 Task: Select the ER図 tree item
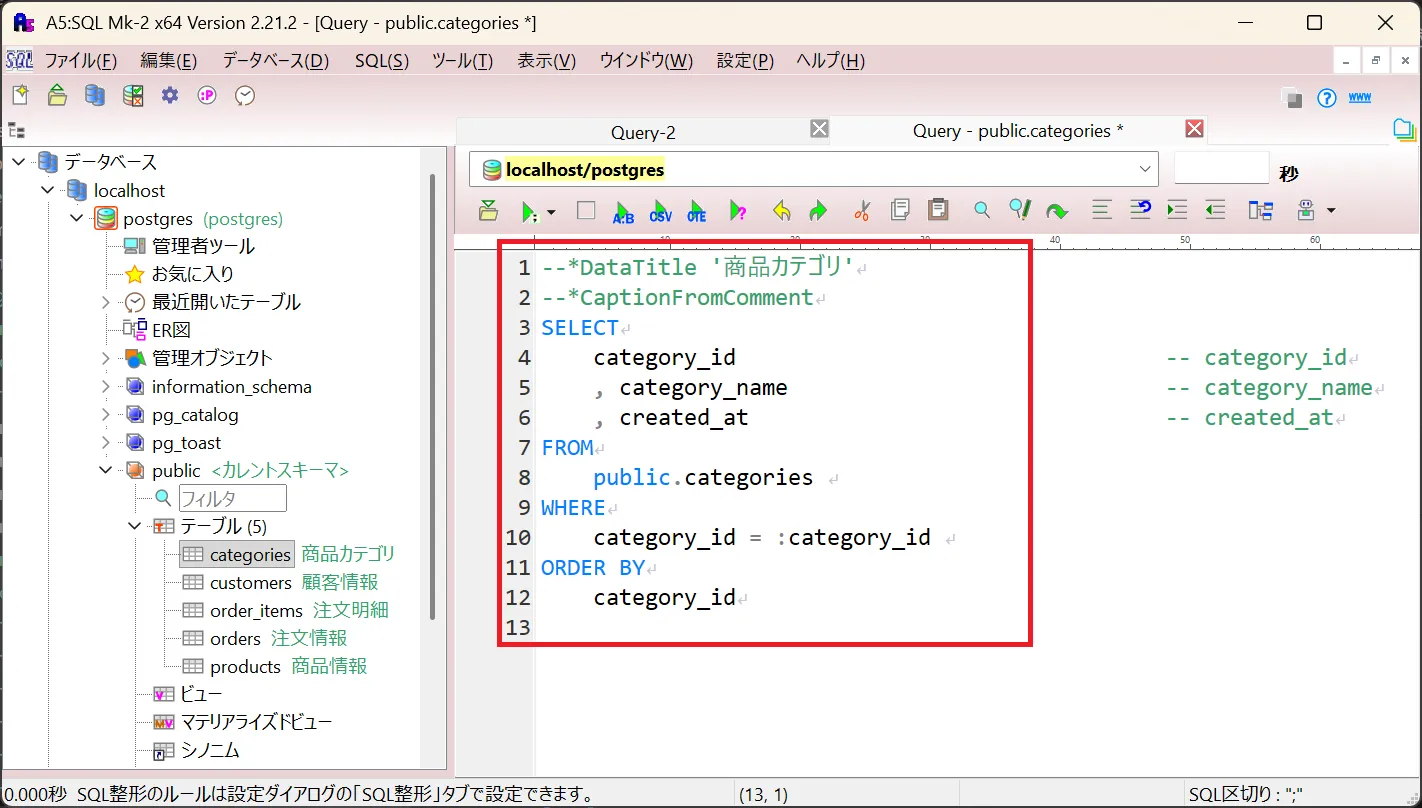tap(171, 330)
